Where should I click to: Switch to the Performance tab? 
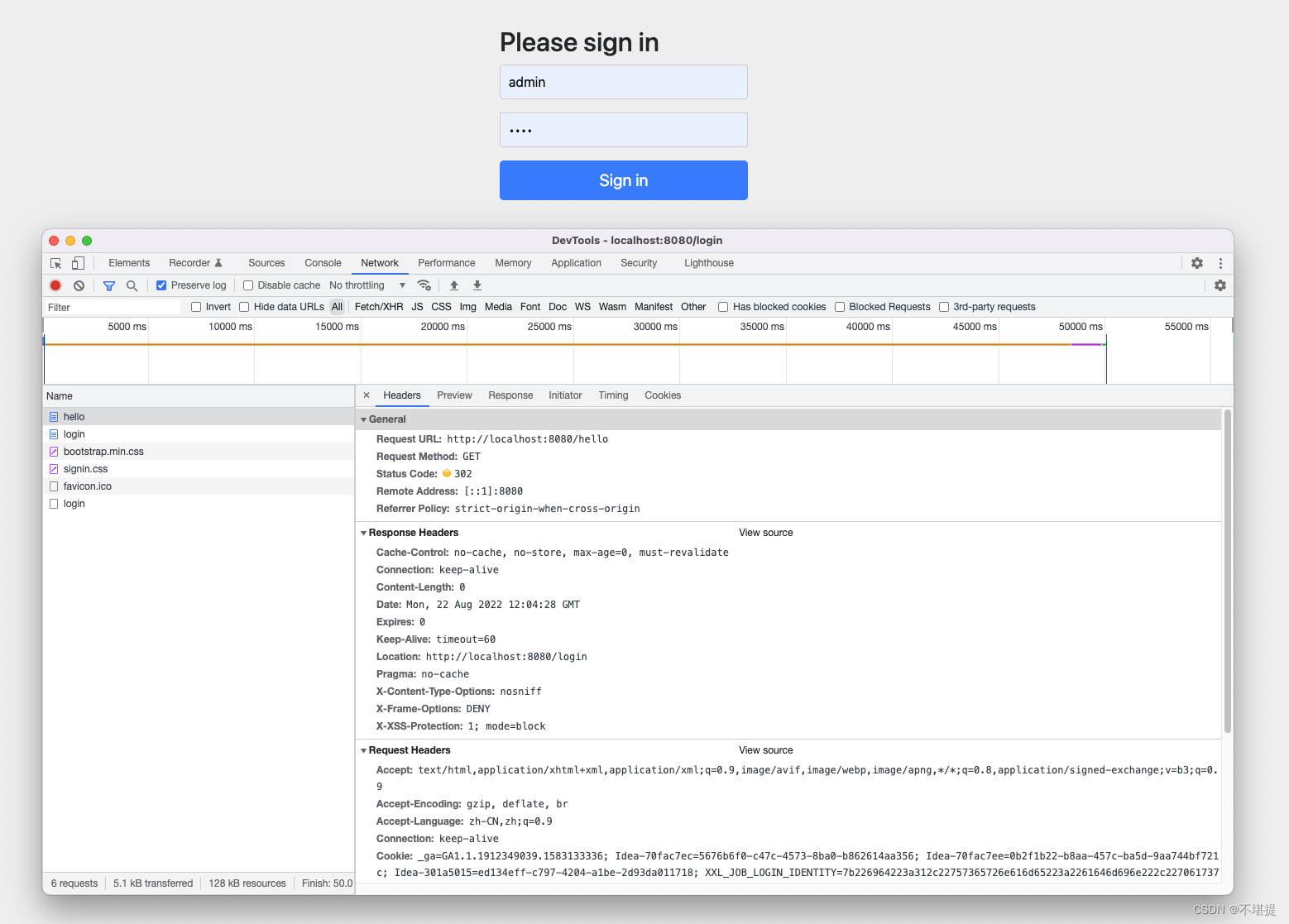coord(447,263)
